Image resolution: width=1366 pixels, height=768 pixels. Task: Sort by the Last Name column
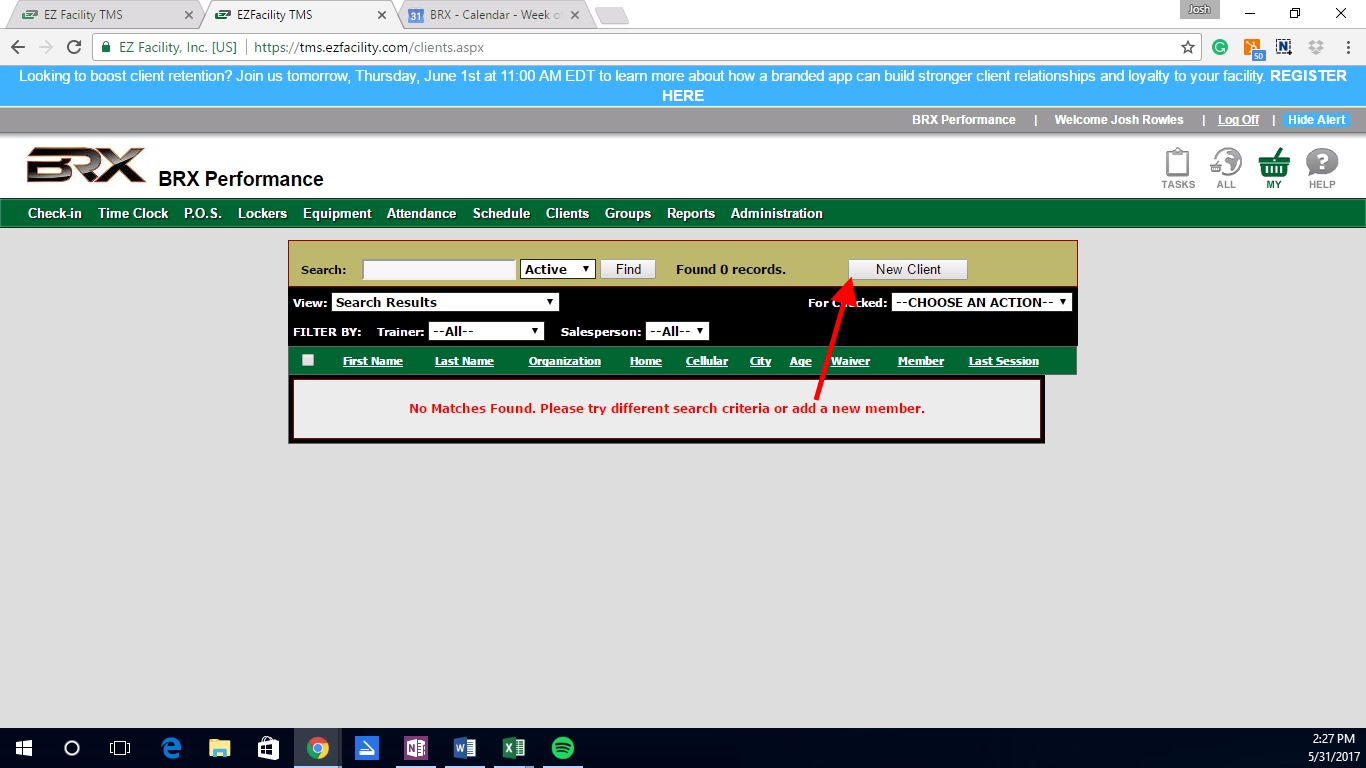[x=464, y=361]
